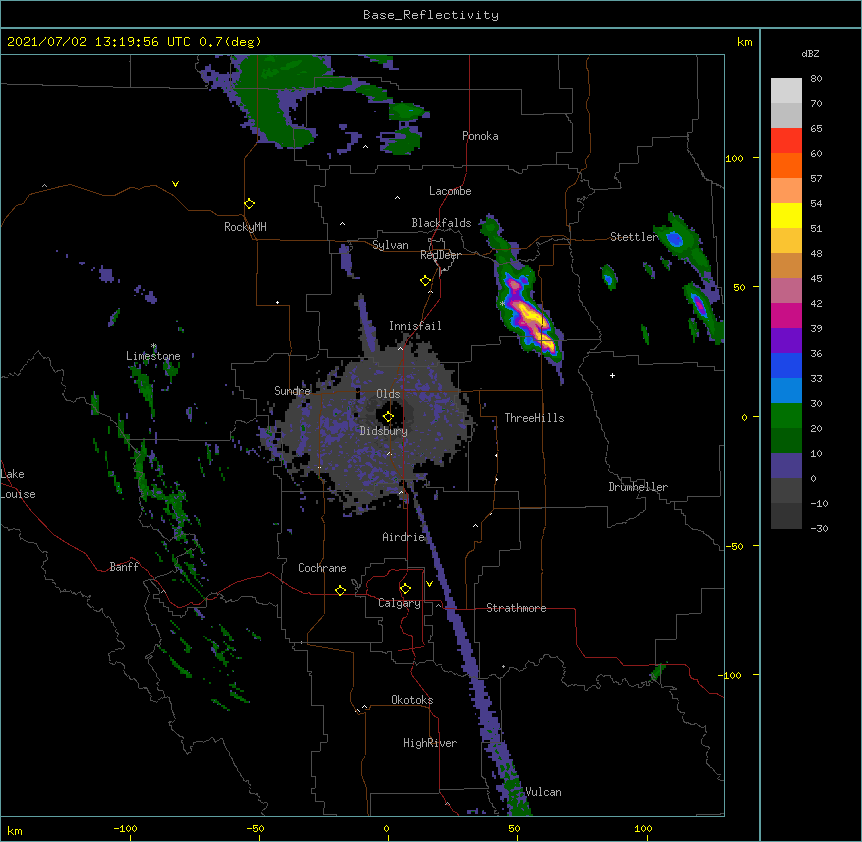Click the Base_Reflectivity title
This screenshot has width=862, height=842.
pyautogui.click(x=431, y=15)
